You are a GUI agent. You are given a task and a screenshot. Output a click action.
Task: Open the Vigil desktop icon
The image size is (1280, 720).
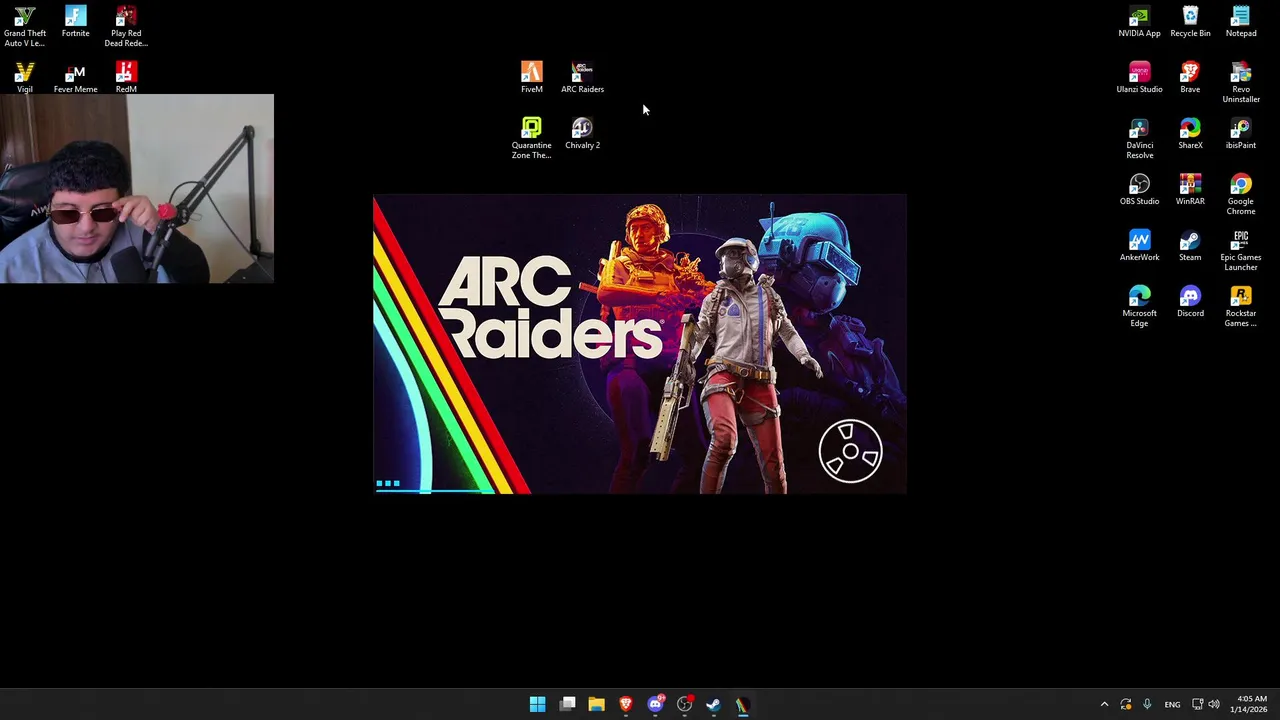pos(24,78)
